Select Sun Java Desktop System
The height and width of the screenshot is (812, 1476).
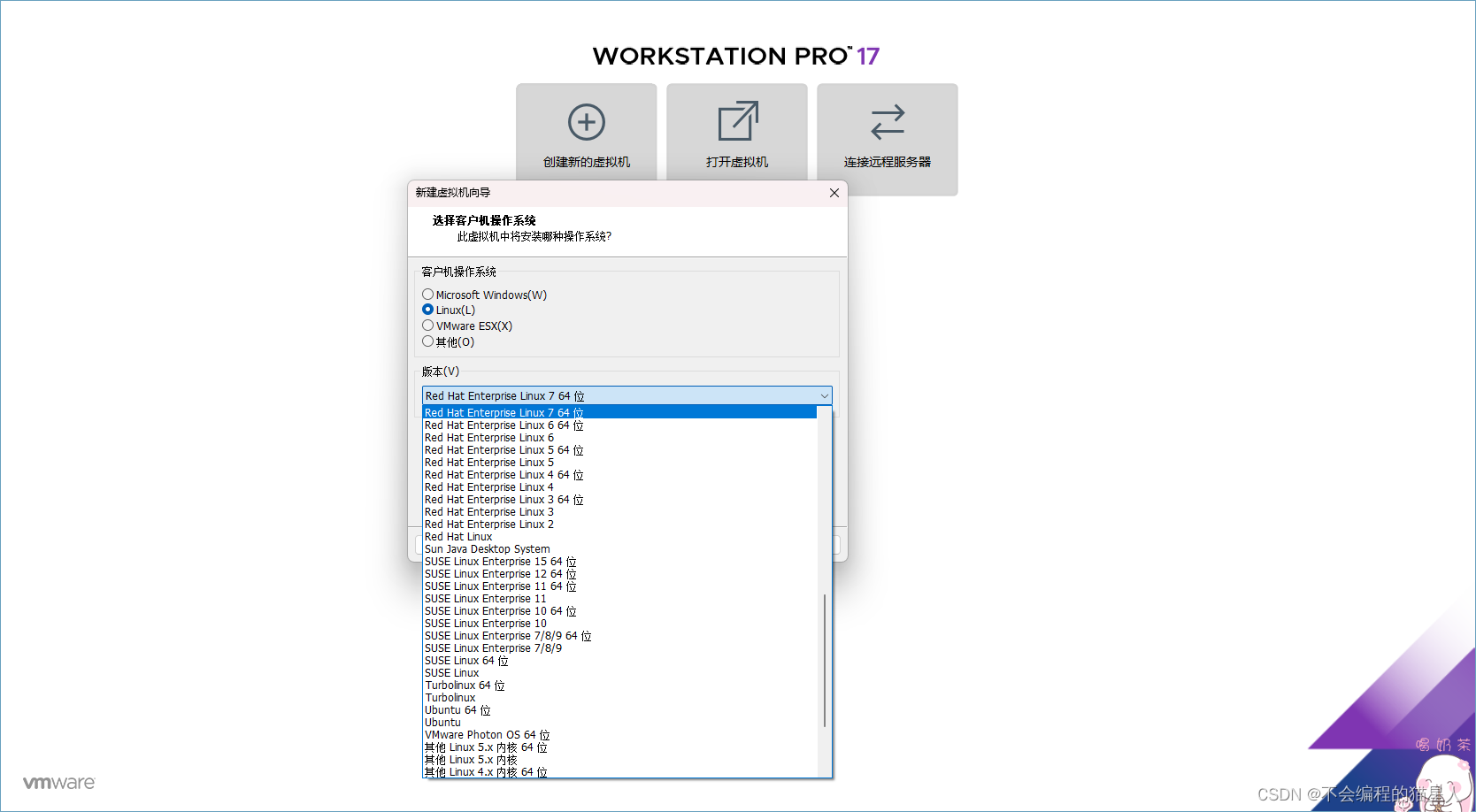click(x=619, y=549)
